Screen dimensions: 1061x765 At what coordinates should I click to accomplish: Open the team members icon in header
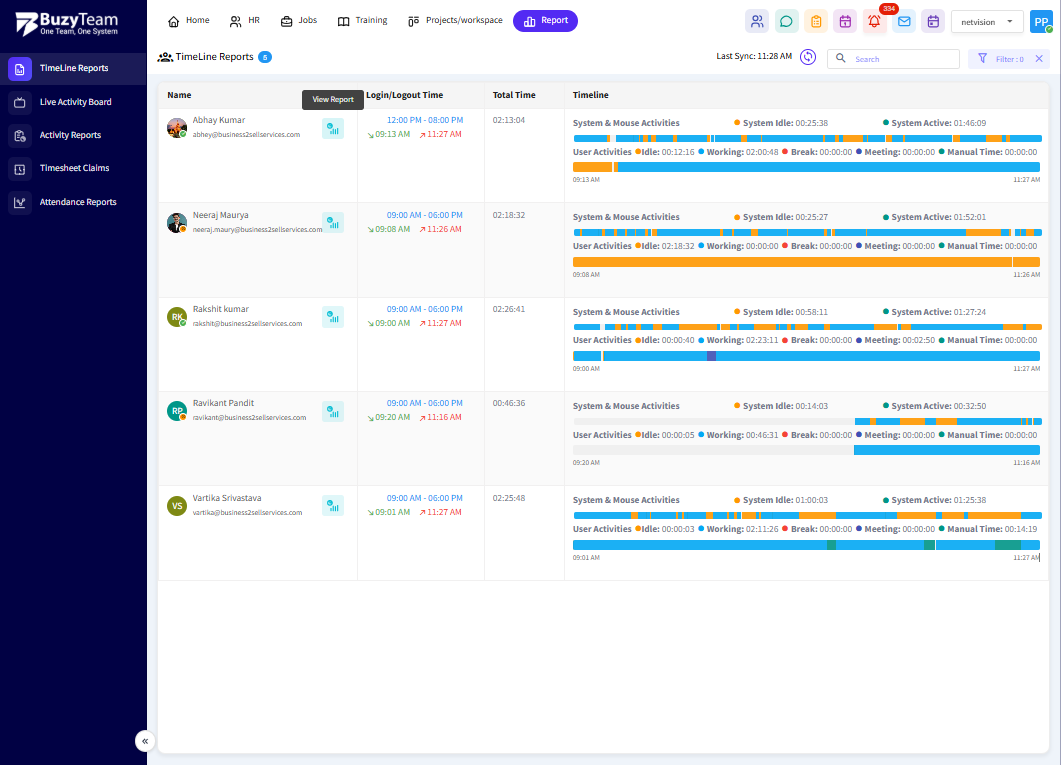[757, 22]
